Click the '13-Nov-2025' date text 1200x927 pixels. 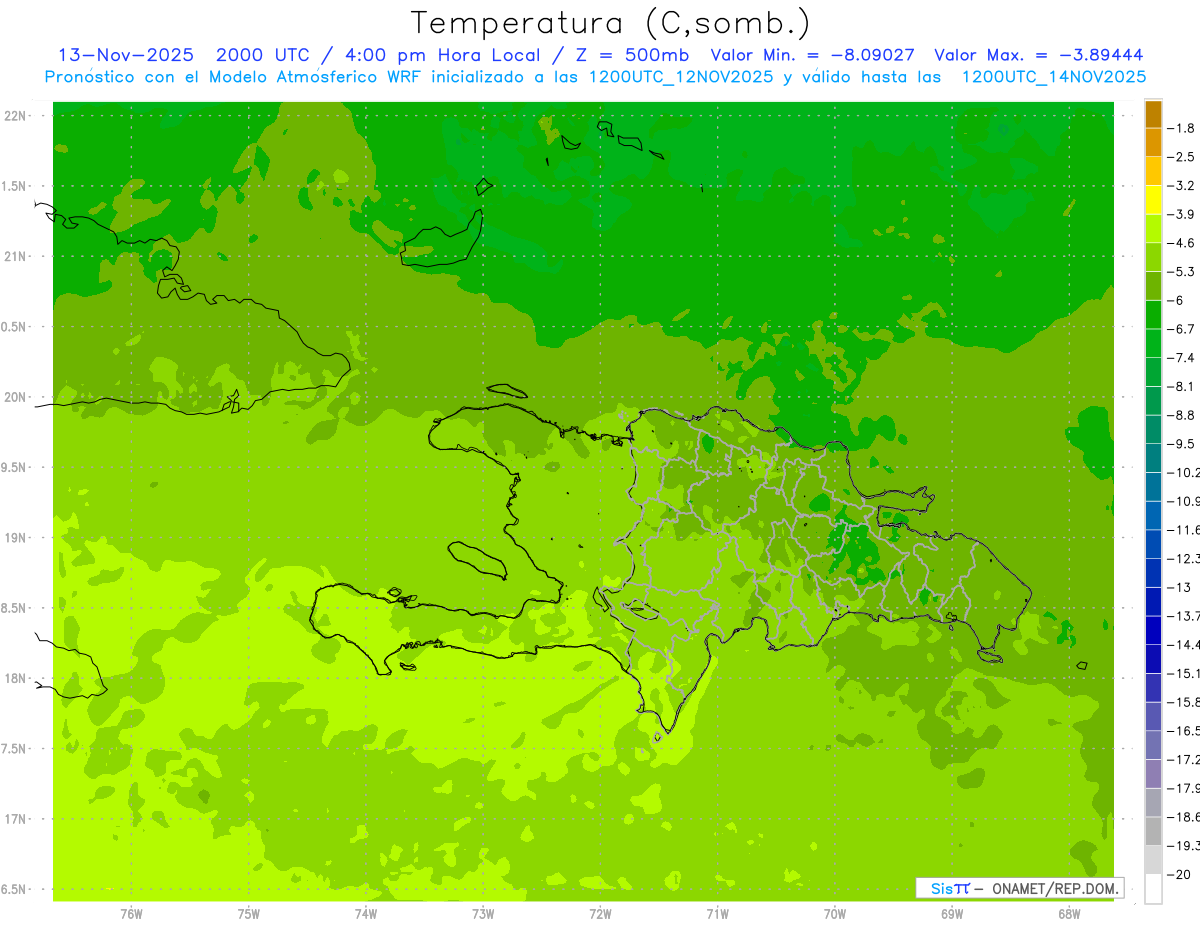coord(125,55)
